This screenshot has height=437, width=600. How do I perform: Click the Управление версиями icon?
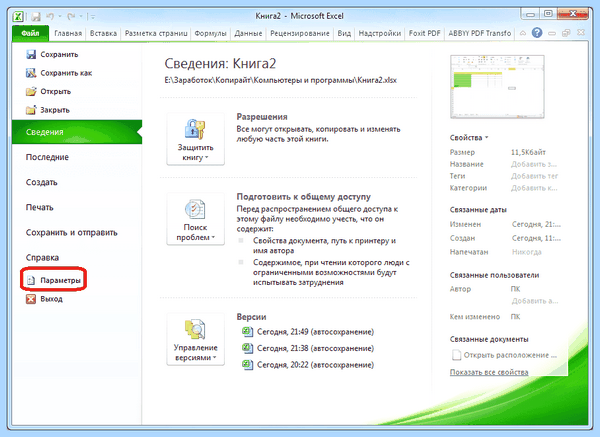coord(195,329)
